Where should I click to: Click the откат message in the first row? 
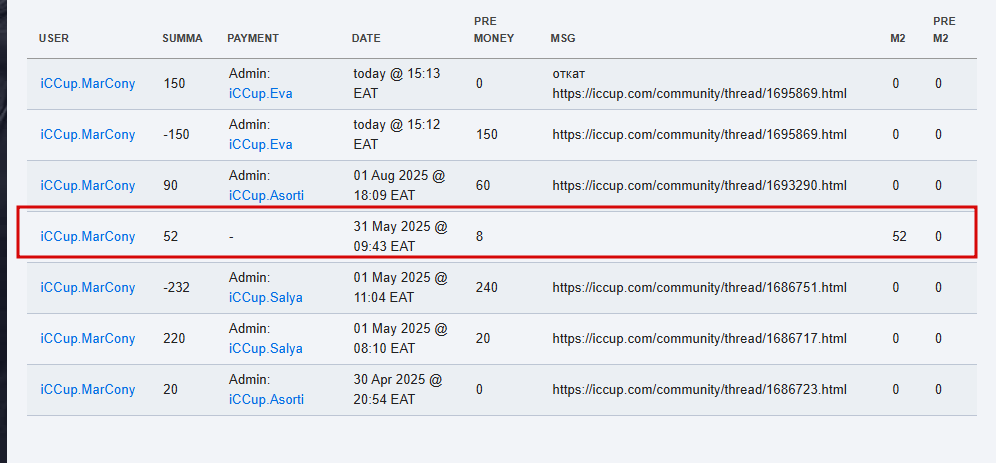pos(569,74)
